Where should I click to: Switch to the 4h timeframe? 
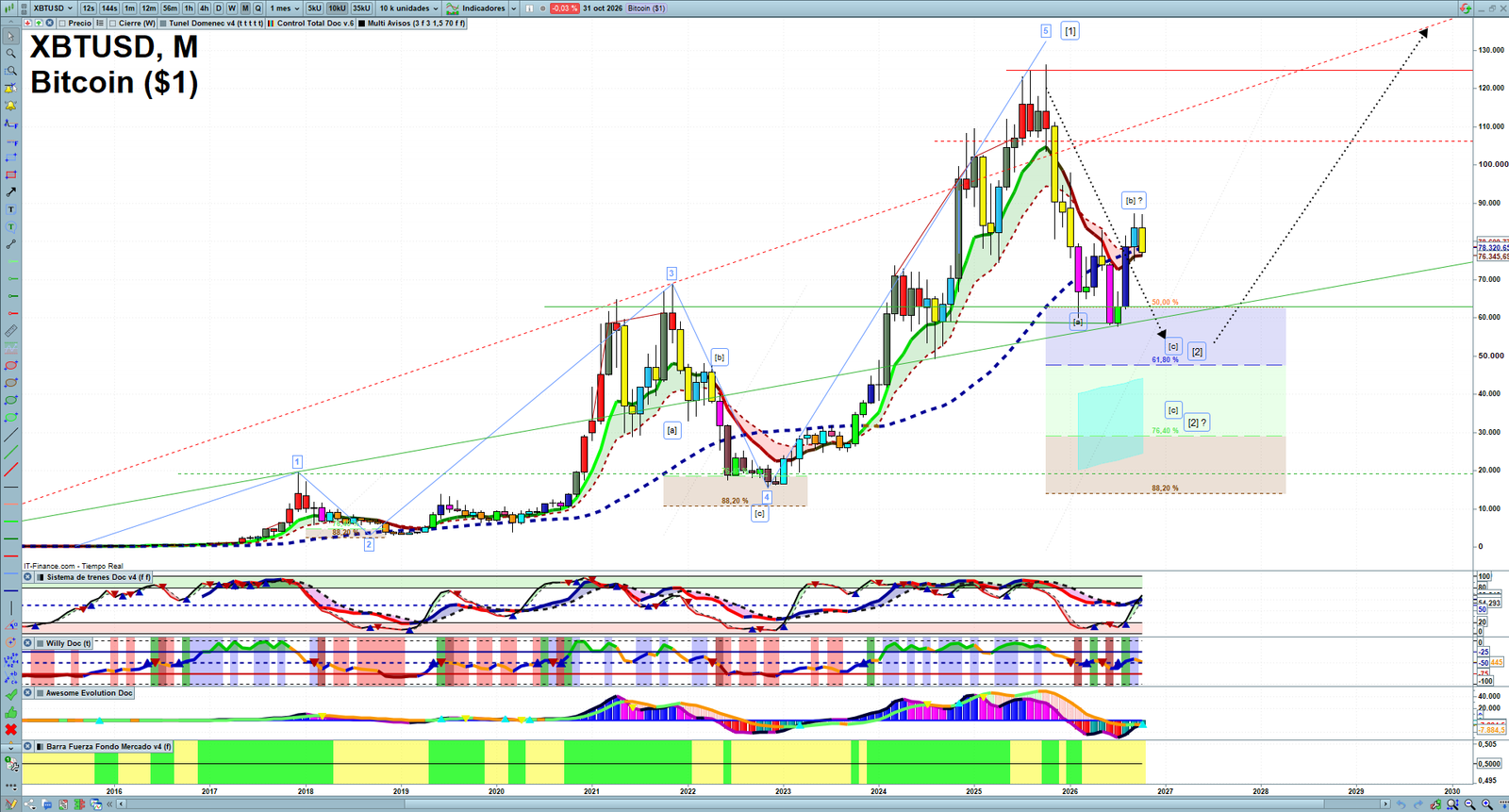pos(204,8)
